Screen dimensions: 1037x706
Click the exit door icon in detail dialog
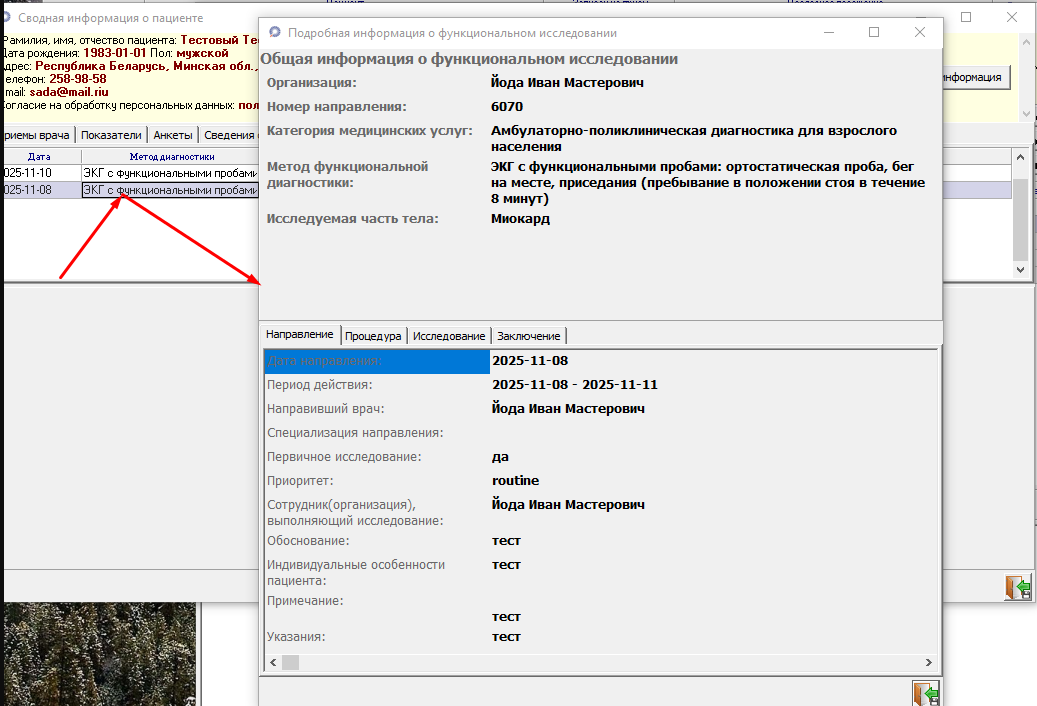(925, 694)
